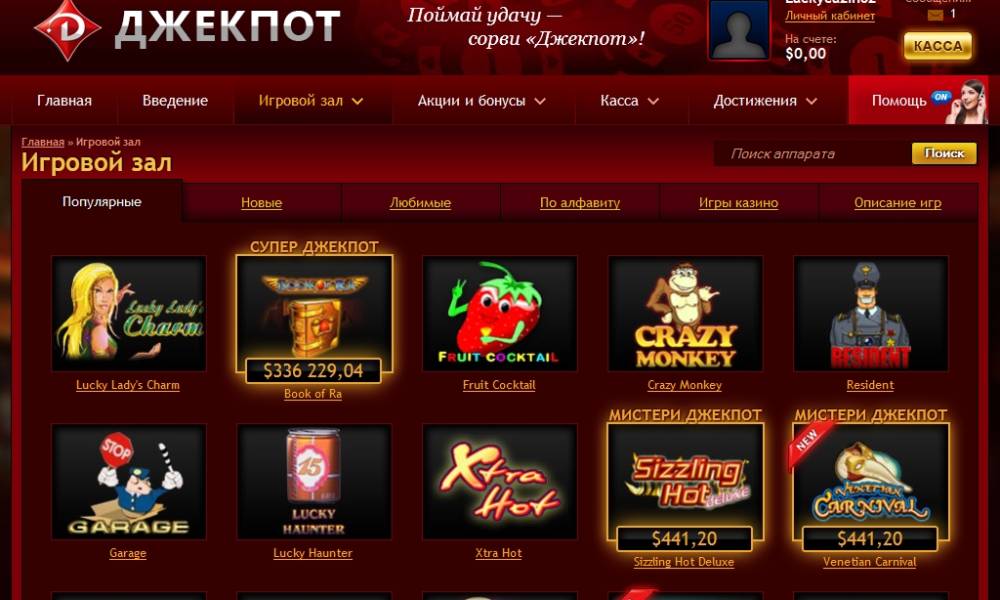The width and height of the screenshot is (1000, 600).
Task: Click the Garage policeman game icon
Action: click(x=128, y=481)
